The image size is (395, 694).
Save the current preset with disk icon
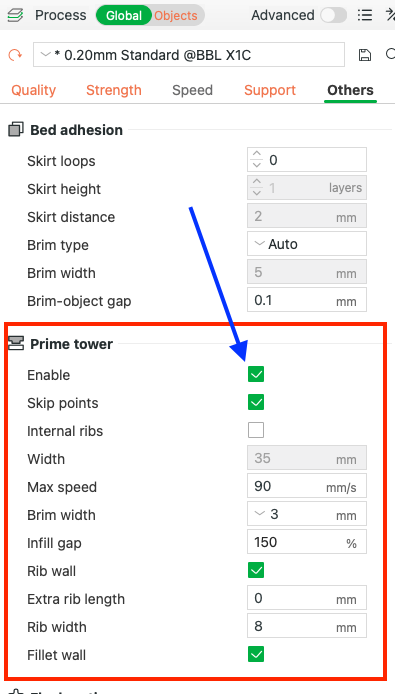[364, 55]
